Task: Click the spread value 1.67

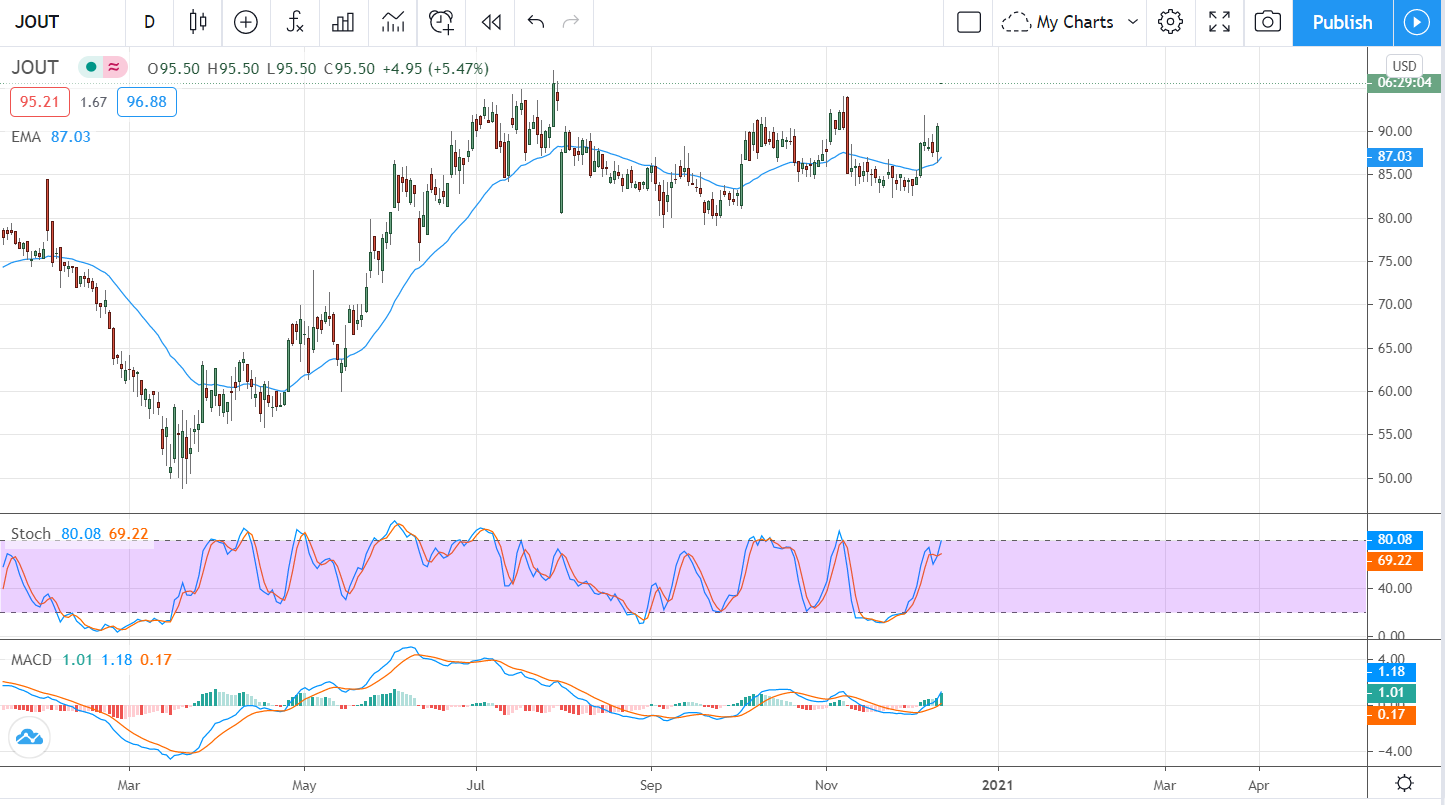Action: [93, 102]
